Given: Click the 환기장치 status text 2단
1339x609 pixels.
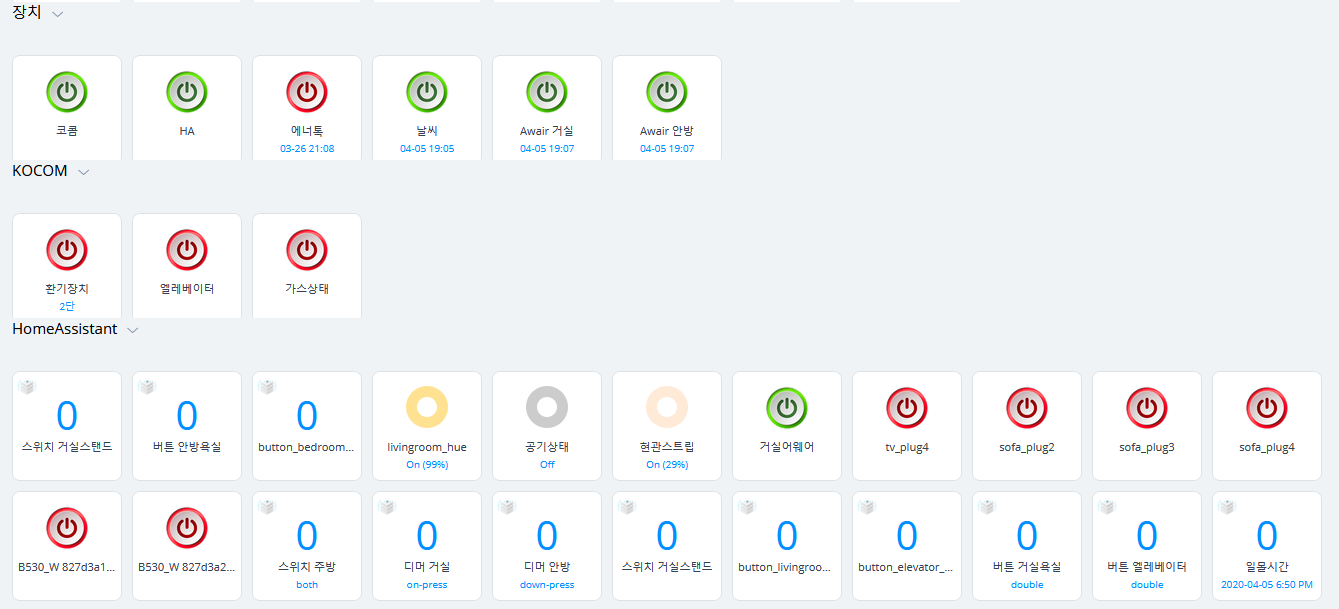Looking at the screenshot, I should [67, 307].
